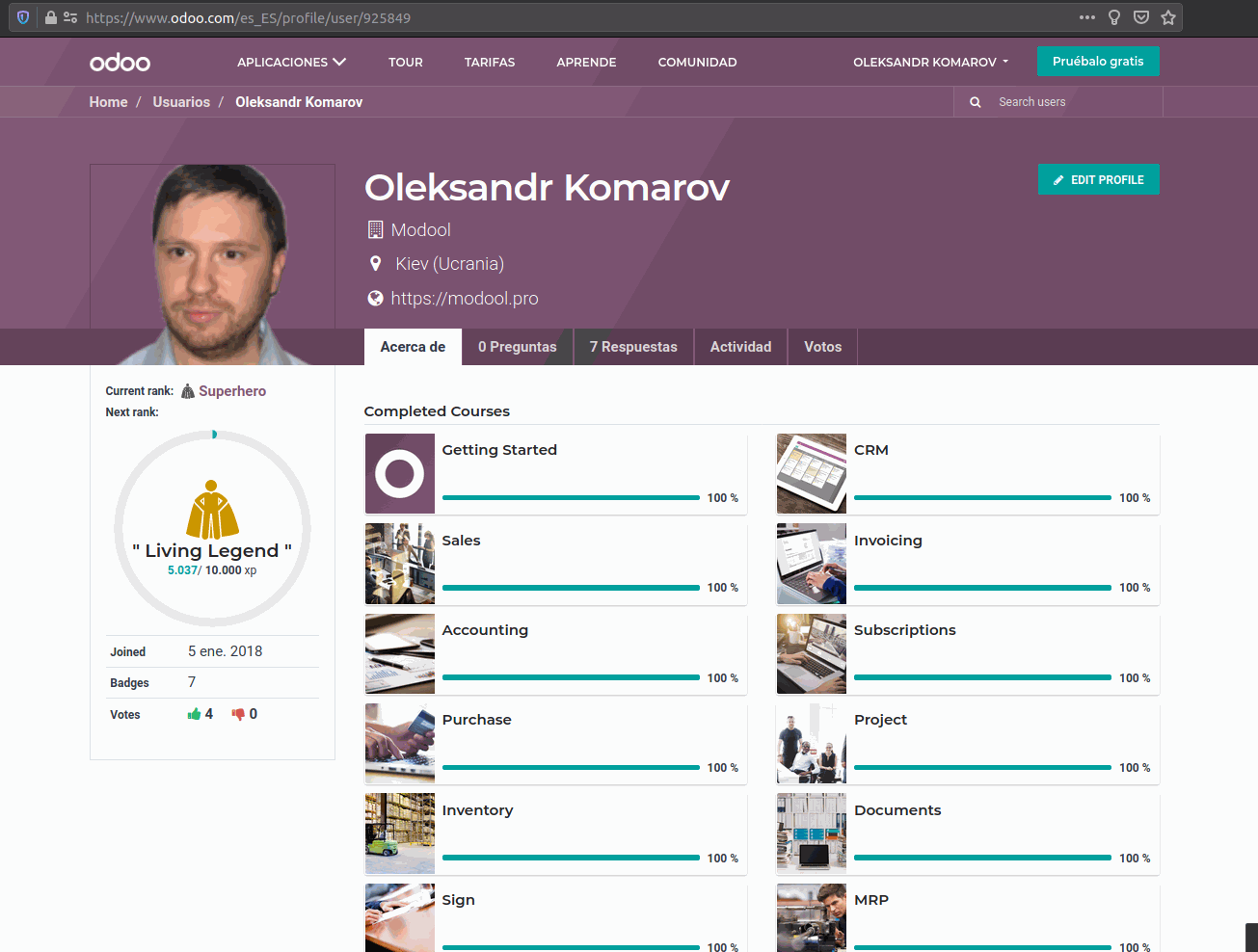
Task: Click the green thumbs-up votes icon
Action: [194, 714]
